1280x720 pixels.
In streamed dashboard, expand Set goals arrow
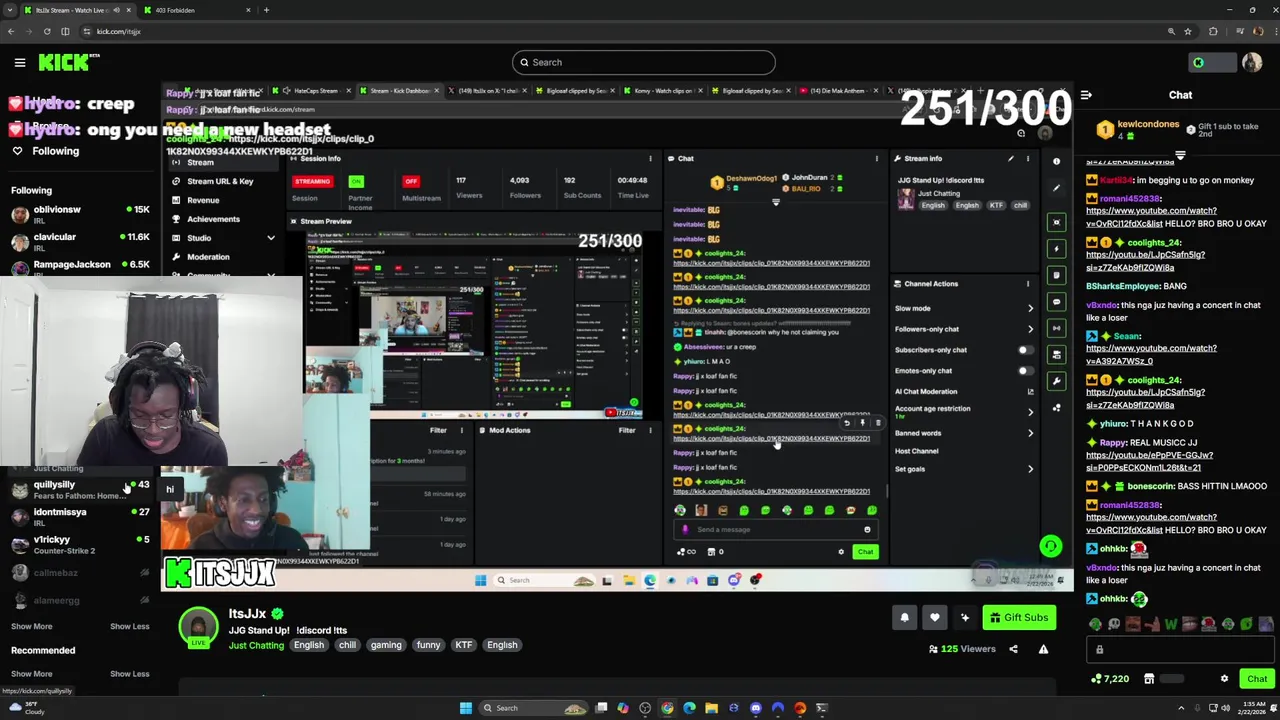pyautogui.click(x=1030, y=469)
